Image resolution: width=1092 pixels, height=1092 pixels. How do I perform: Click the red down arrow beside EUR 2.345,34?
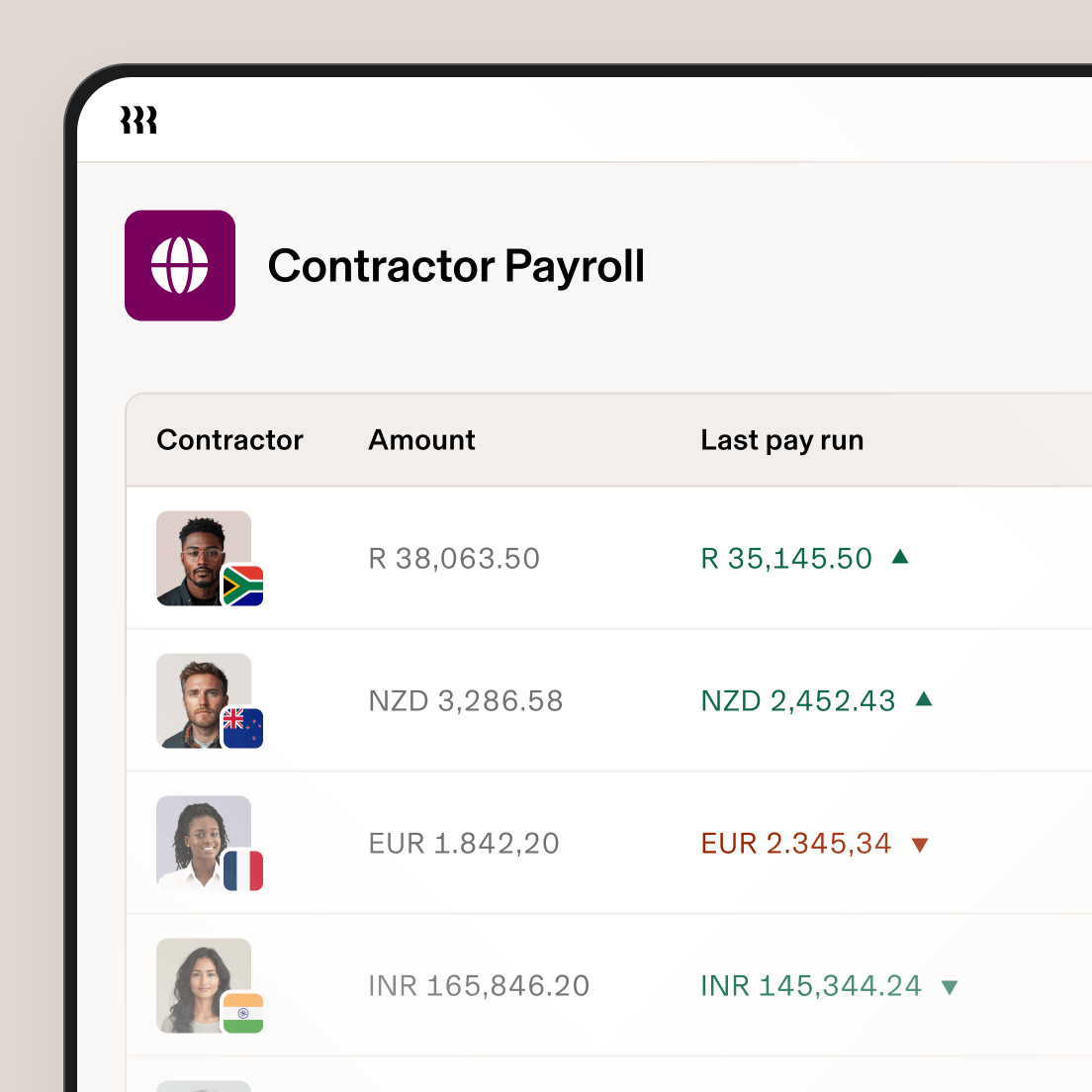point(920,844)
